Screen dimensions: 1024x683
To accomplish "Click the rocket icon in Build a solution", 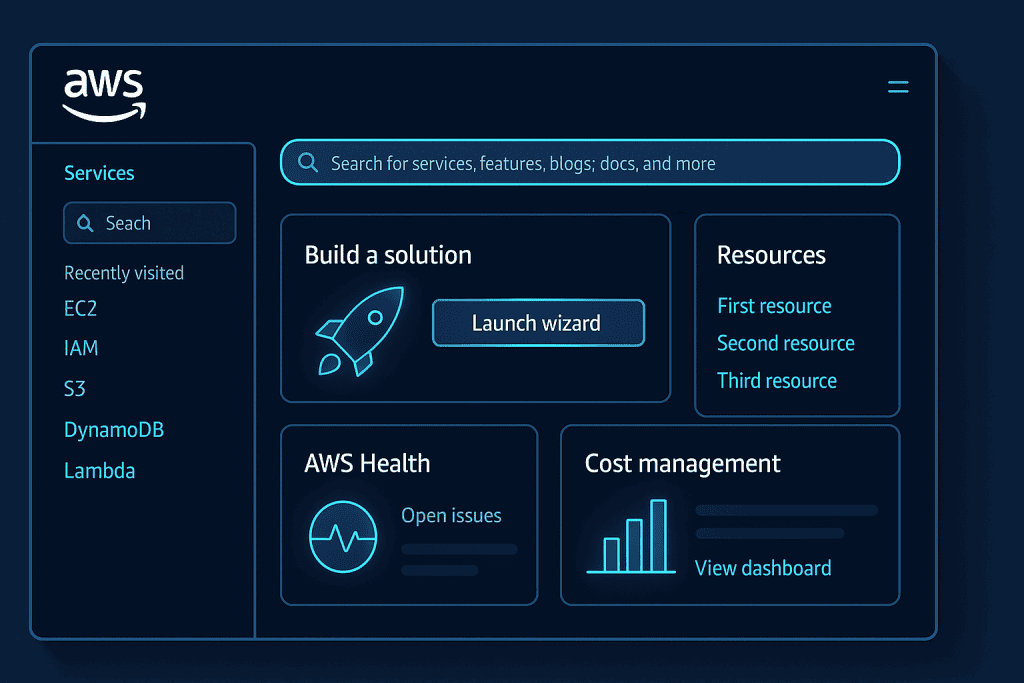I will [x=359, y=331].
